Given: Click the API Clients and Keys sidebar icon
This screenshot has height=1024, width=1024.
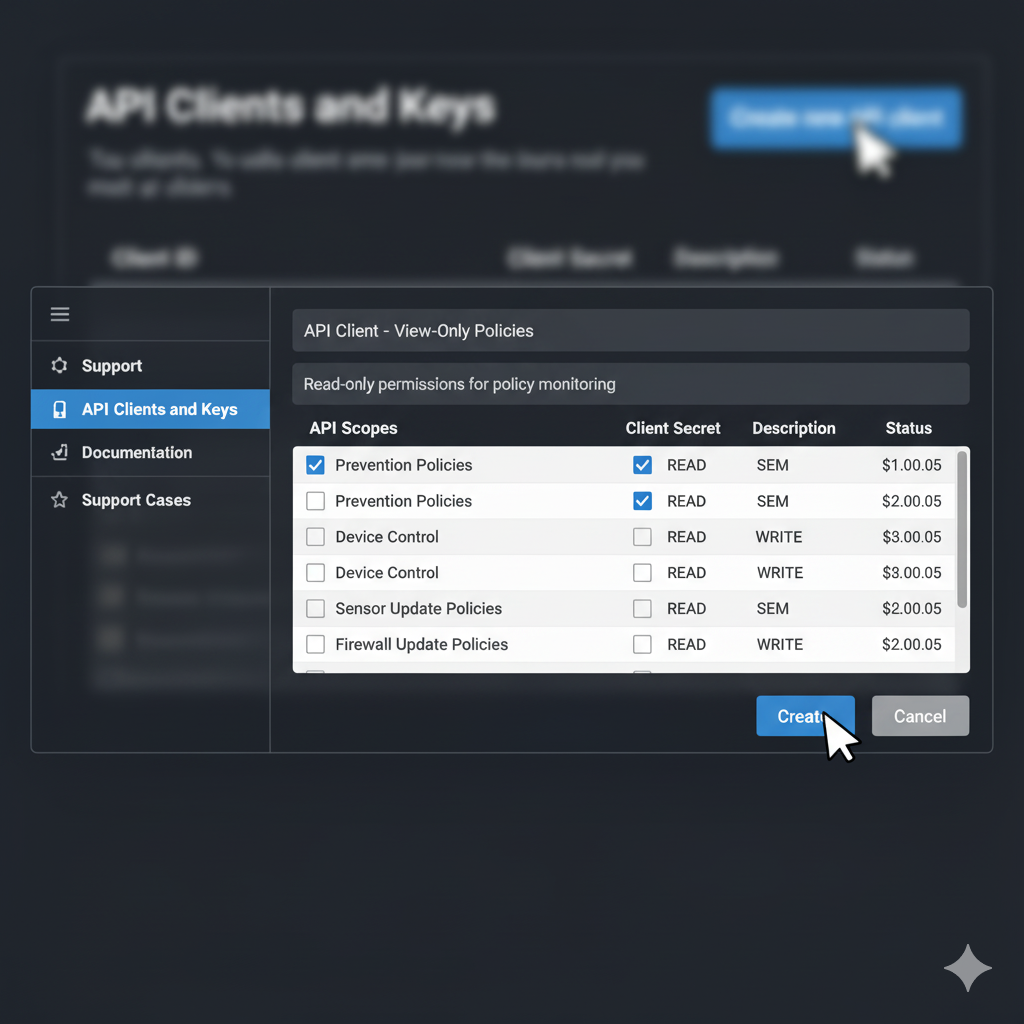Looking at the screenshot, I should pyautogui.click(x=60, y=410).
